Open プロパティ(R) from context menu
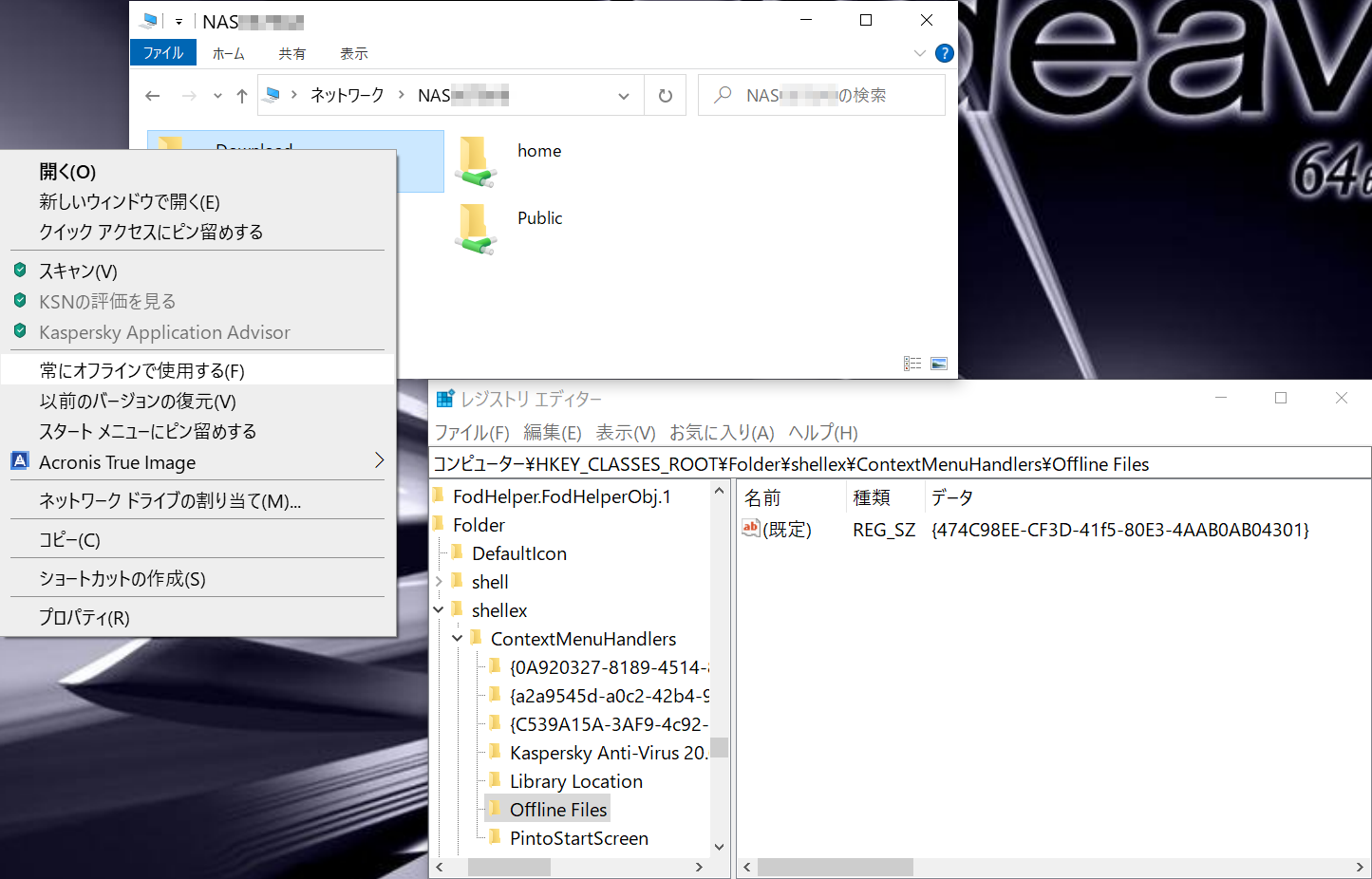This screenshot has width=1372, height=879. click(197, 618)
